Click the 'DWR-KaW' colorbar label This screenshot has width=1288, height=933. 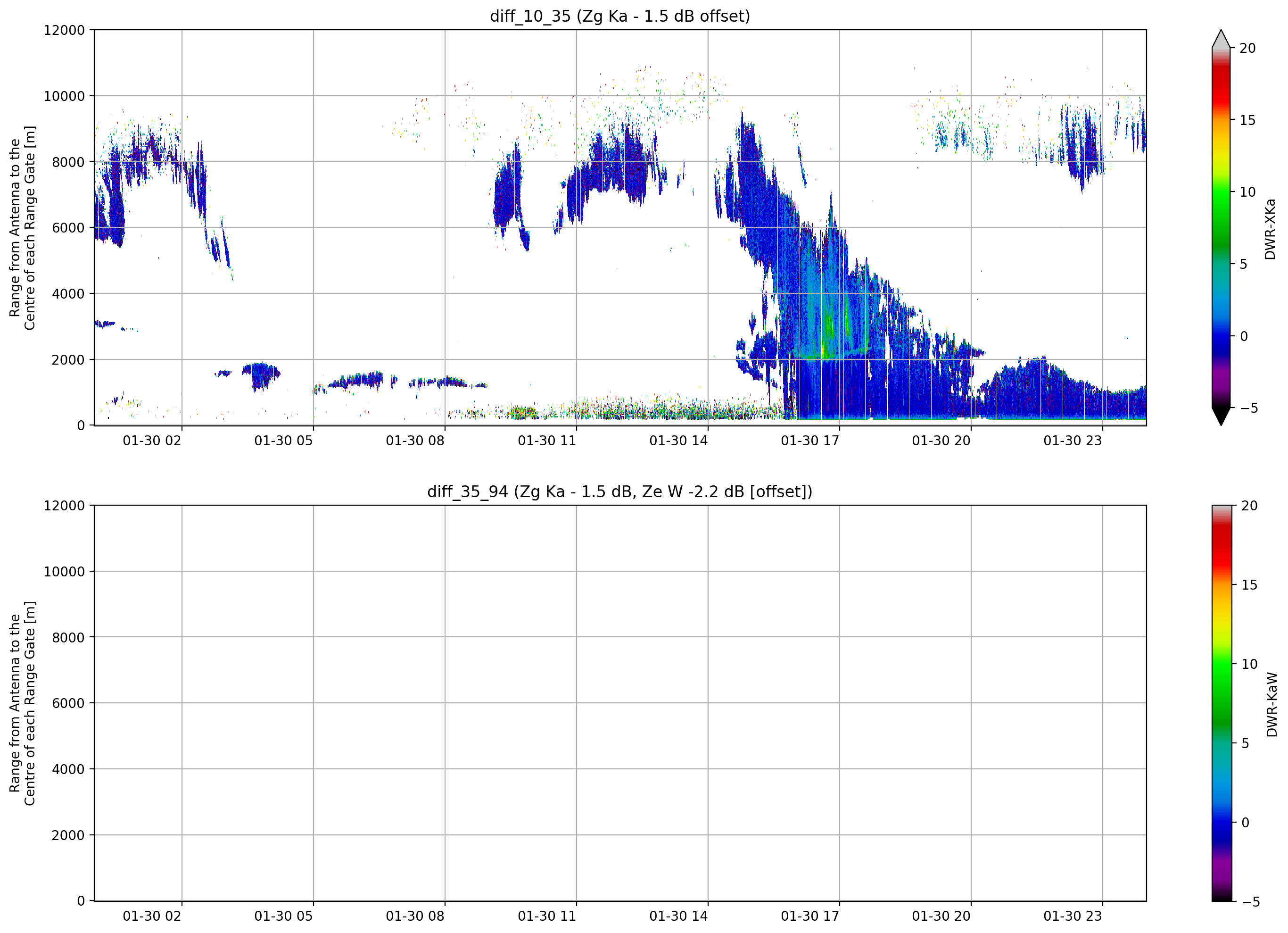tap(1271, 705)
